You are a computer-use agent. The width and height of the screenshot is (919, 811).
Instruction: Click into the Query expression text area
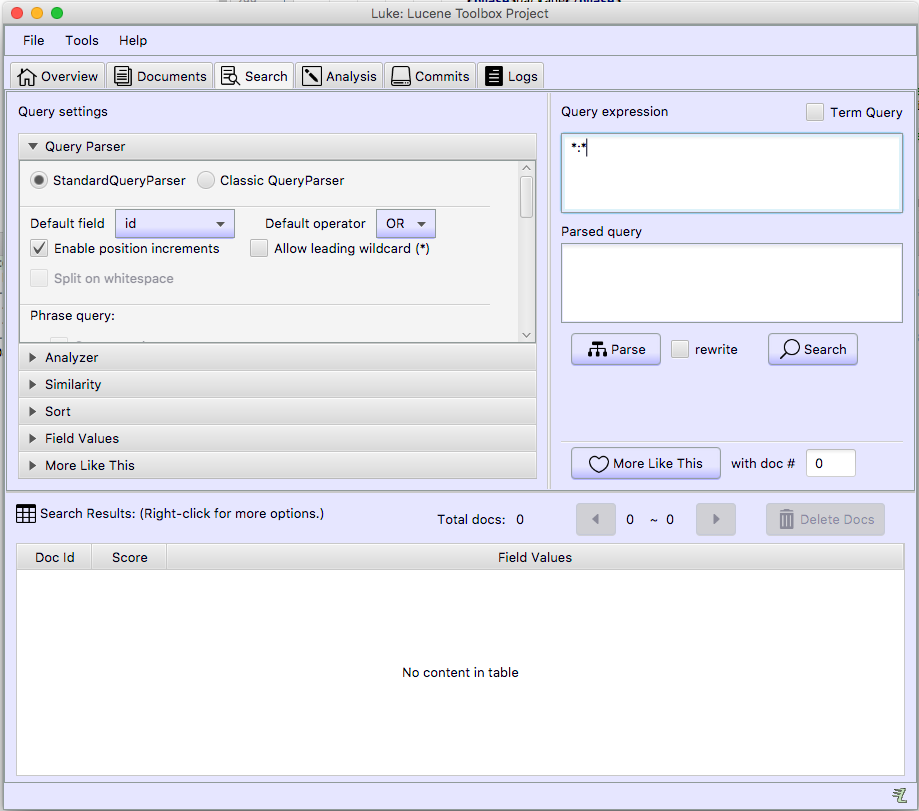[x=731, y=173]
